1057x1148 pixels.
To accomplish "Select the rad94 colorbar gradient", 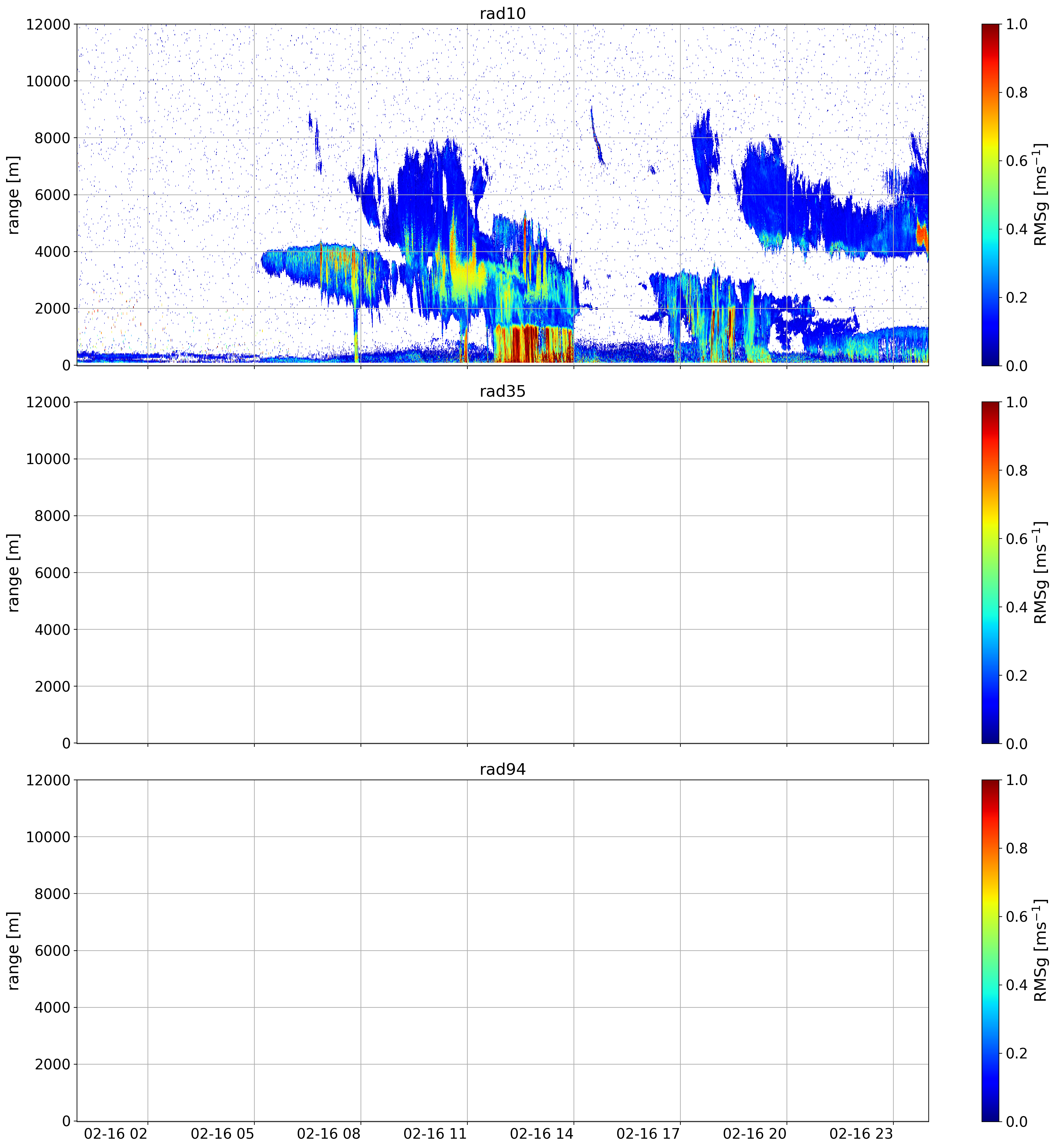I will point(990,951).
